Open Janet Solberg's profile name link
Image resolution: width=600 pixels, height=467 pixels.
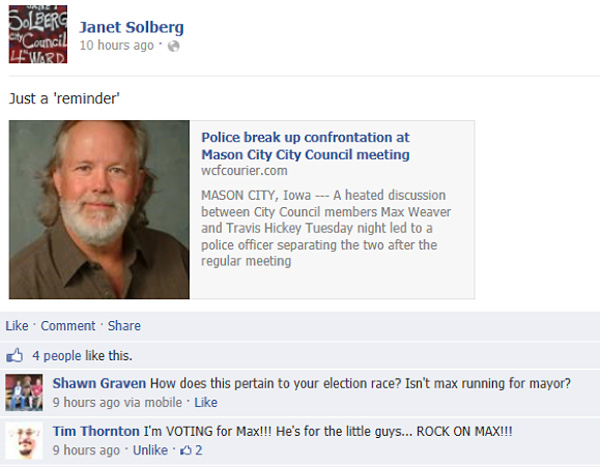coord(131,26)
